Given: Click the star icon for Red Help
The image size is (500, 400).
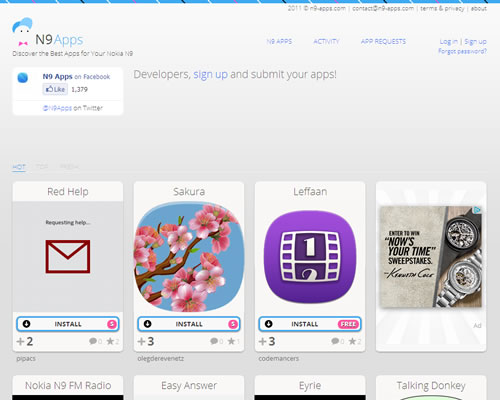Looking at the screenshot, I should (x=110, y=341).
